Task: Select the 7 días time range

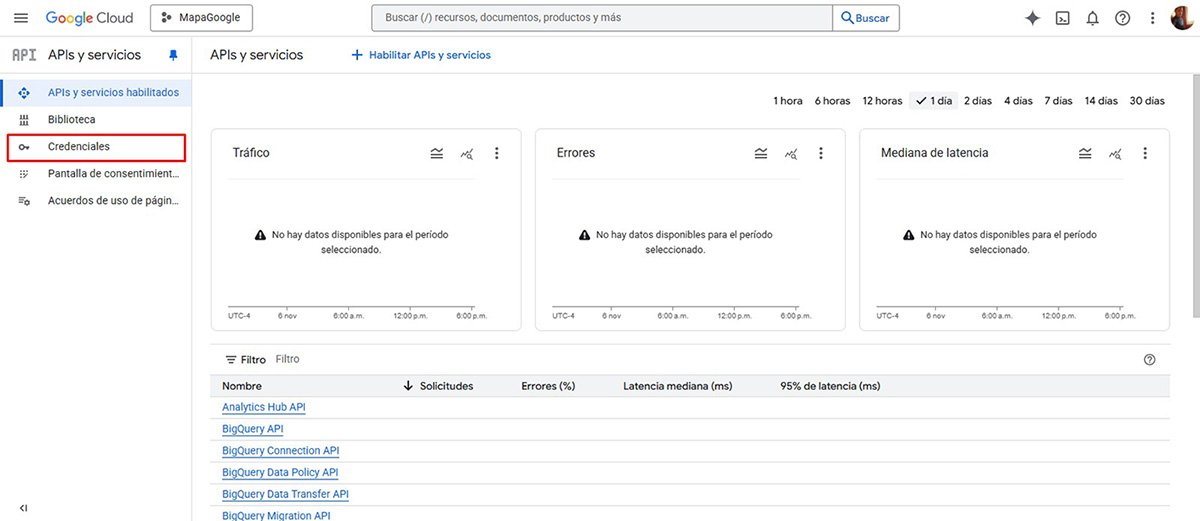Action: 1058,100
